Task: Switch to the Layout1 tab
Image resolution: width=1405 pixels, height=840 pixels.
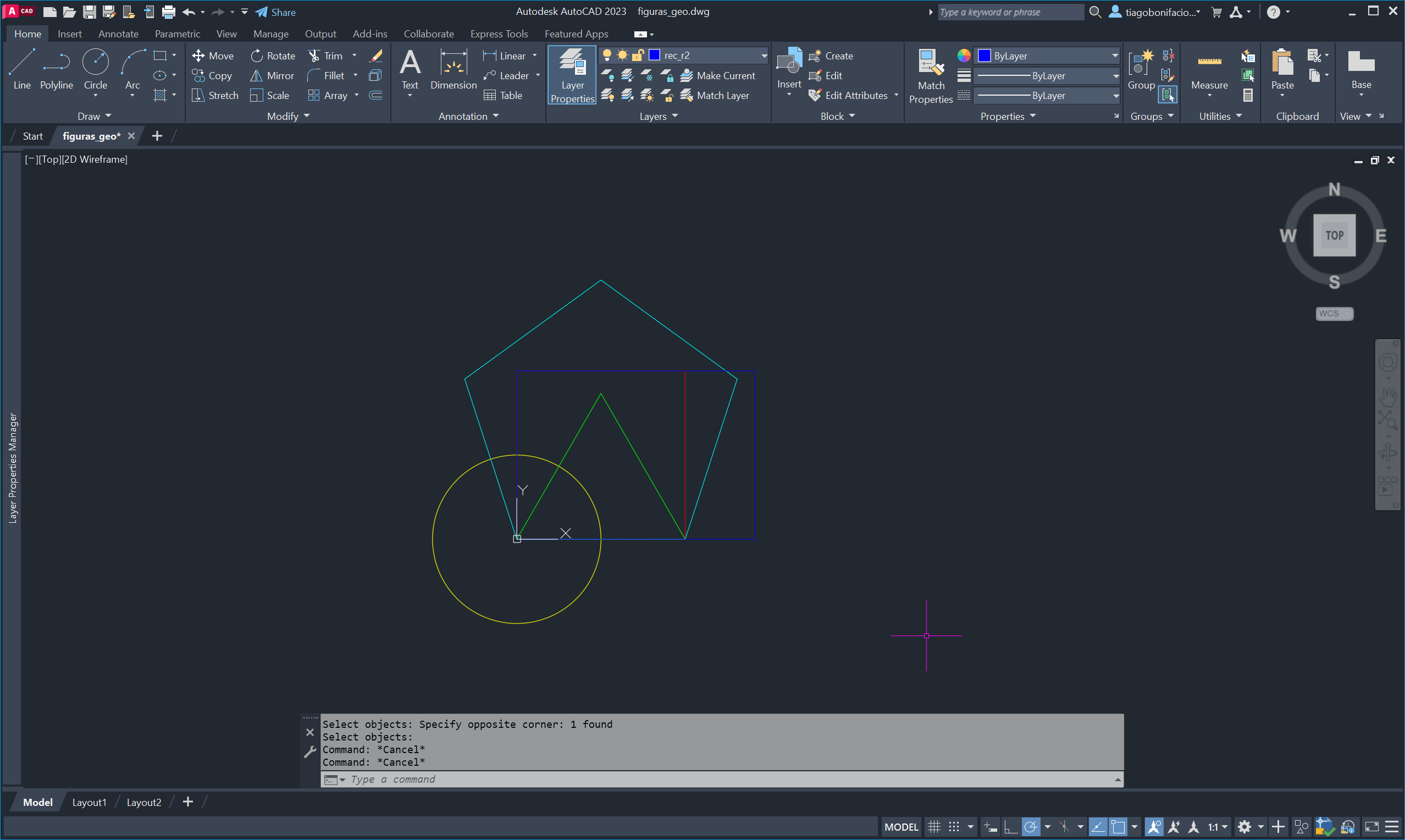Action: pos(89,802)
